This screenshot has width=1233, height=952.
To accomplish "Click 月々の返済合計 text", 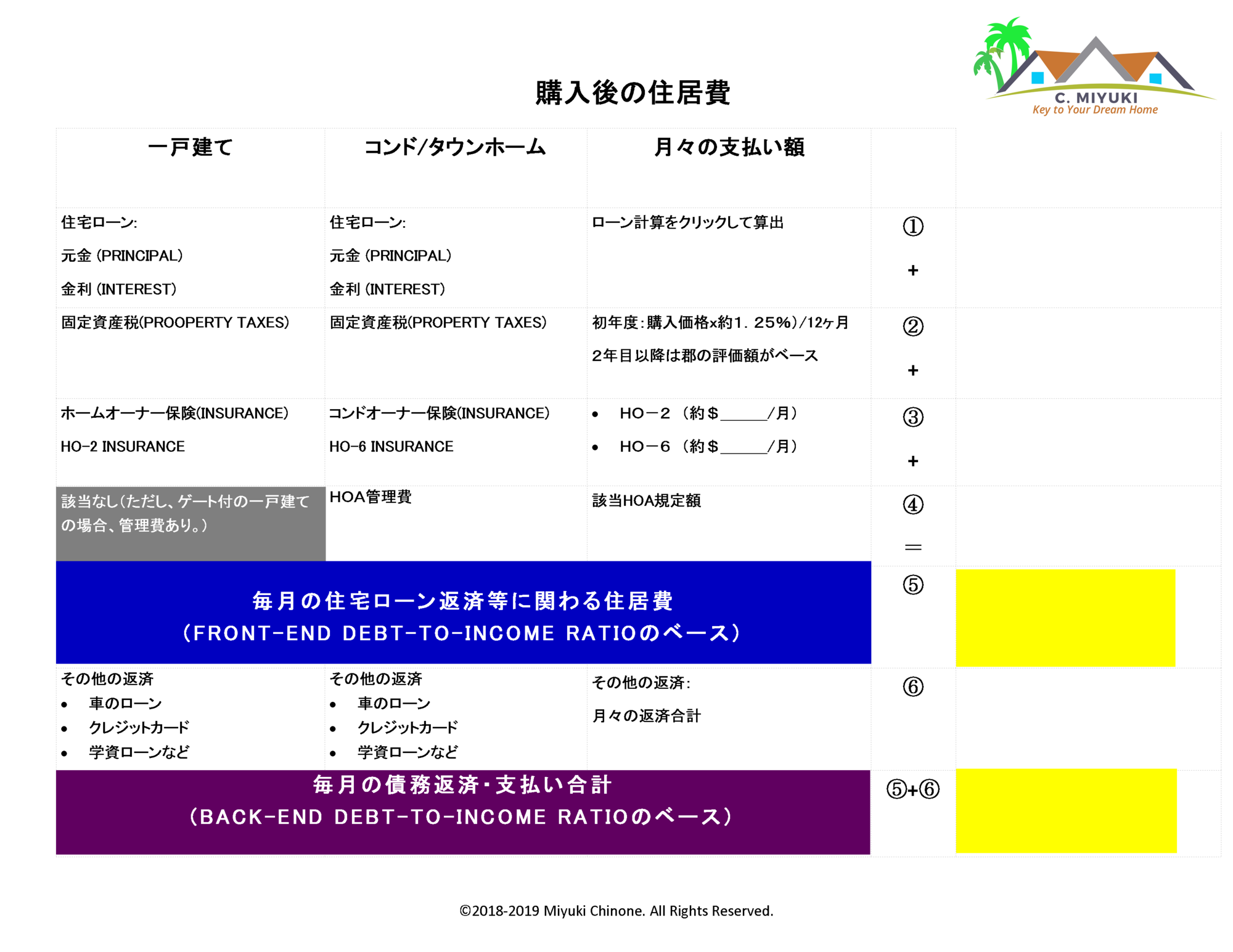I will pos(646,716).
